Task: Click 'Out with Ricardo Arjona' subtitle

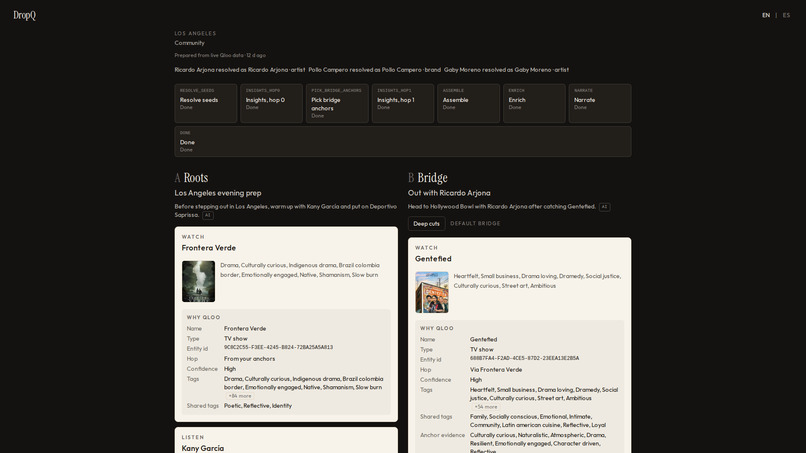Action: [449, 193]
